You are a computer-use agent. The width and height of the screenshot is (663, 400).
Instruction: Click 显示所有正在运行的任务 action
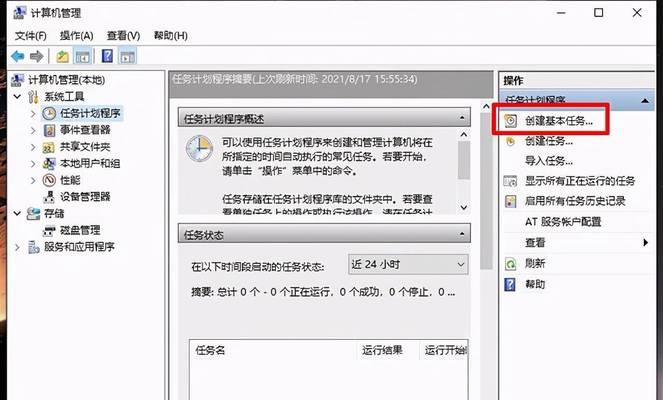point(580,181)
